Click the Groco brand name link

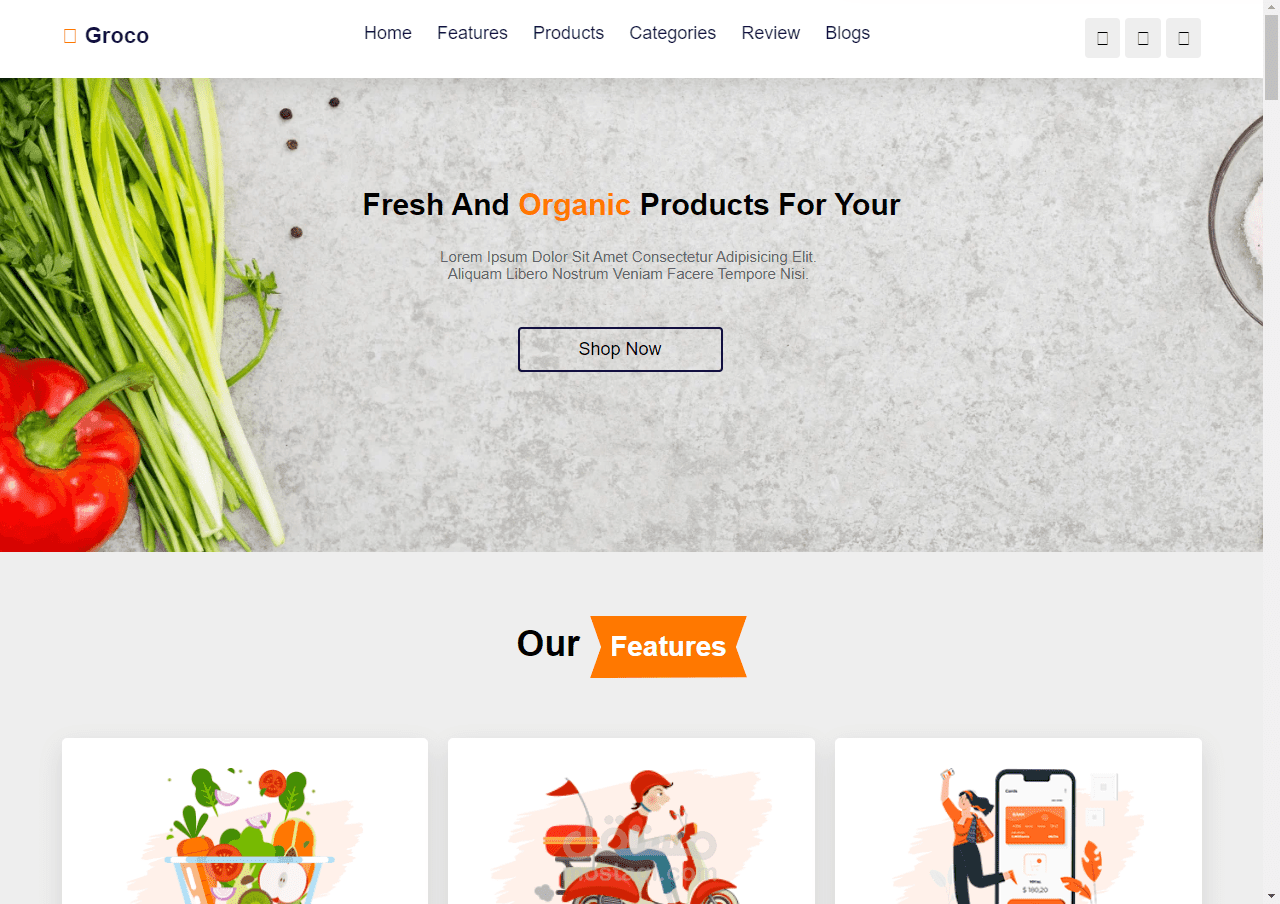[x=117, y=36]
